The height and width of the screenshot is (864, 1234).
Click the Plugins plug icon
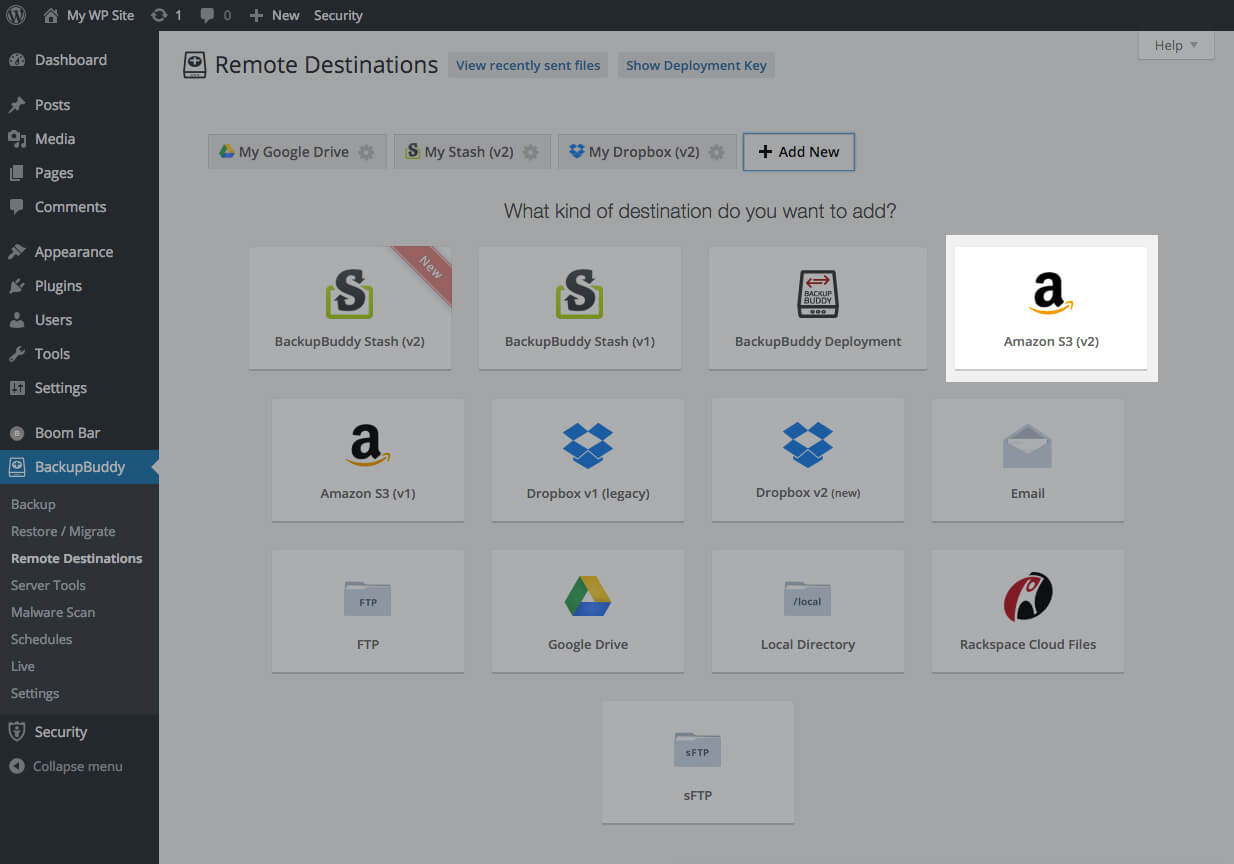coord(17,286)
